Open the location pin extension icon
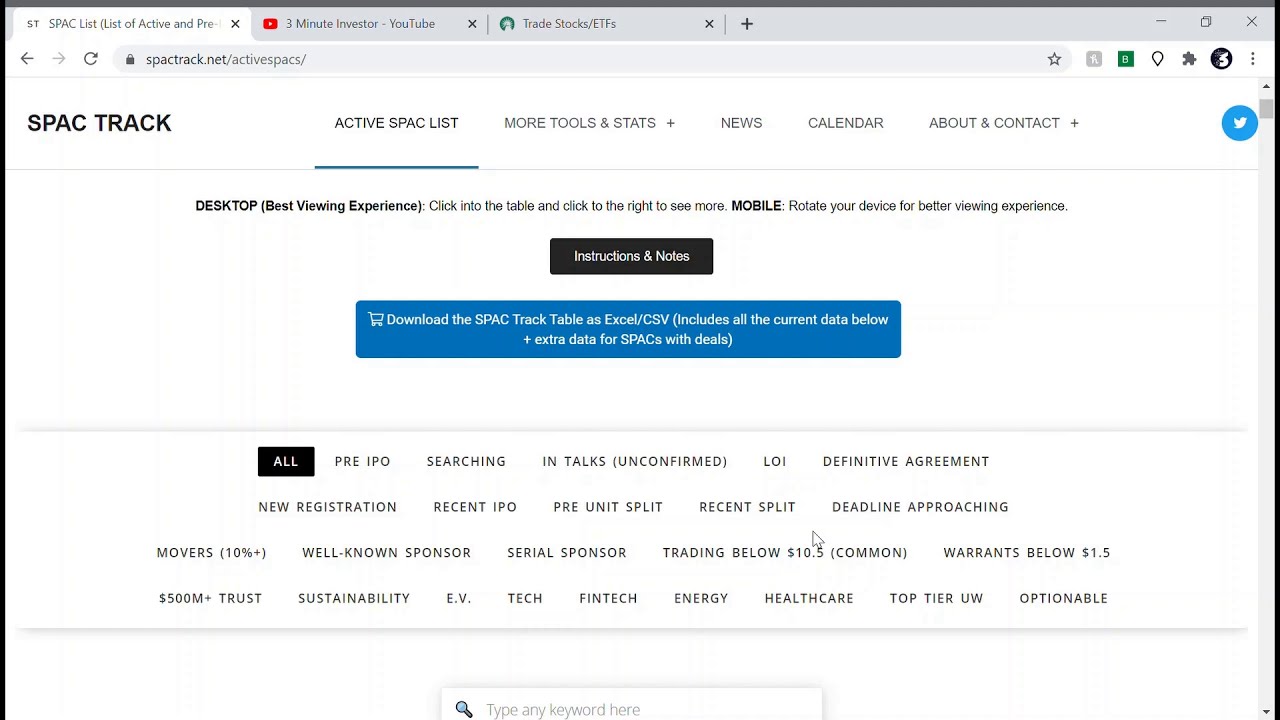The width and height of the screenshot is (1280, 720). (x=1157, y=59)
